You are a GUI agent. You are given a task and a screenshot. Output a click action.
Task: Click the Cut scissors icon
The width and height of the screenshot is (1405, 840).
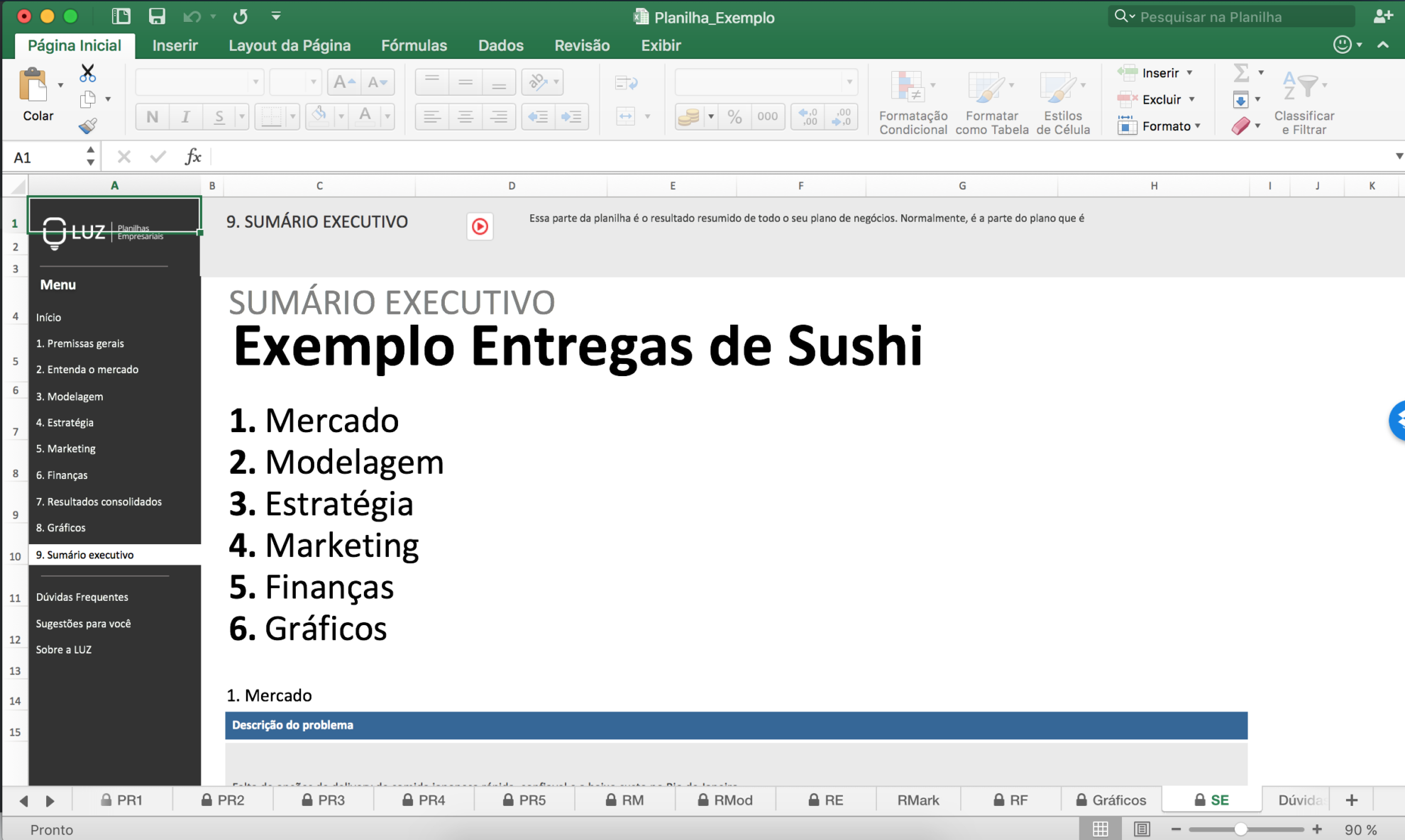pyautogui.click(x=87, y=73)
